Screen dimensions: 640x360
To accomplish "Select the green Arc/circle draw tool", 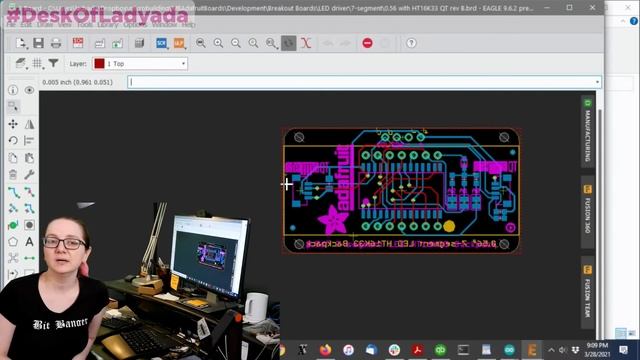I will 13,225.
